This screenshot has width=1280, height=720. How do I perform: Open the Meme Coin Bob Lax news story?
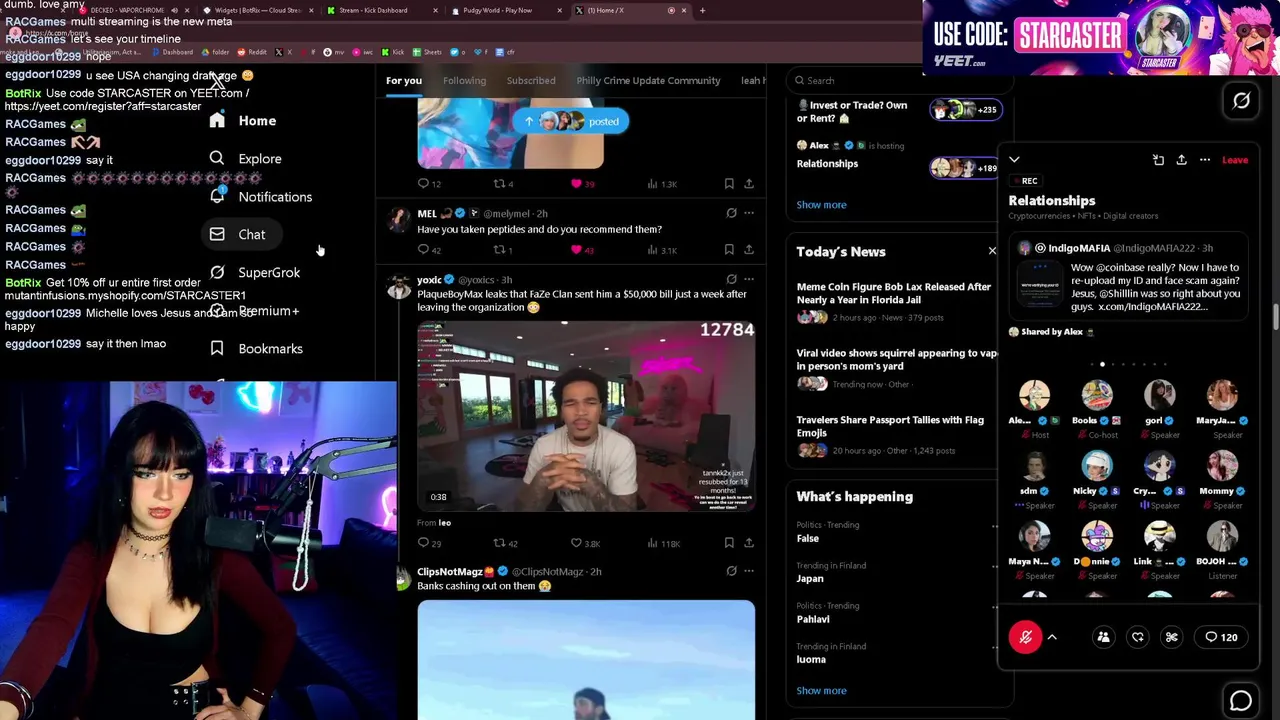click(894, 302)
